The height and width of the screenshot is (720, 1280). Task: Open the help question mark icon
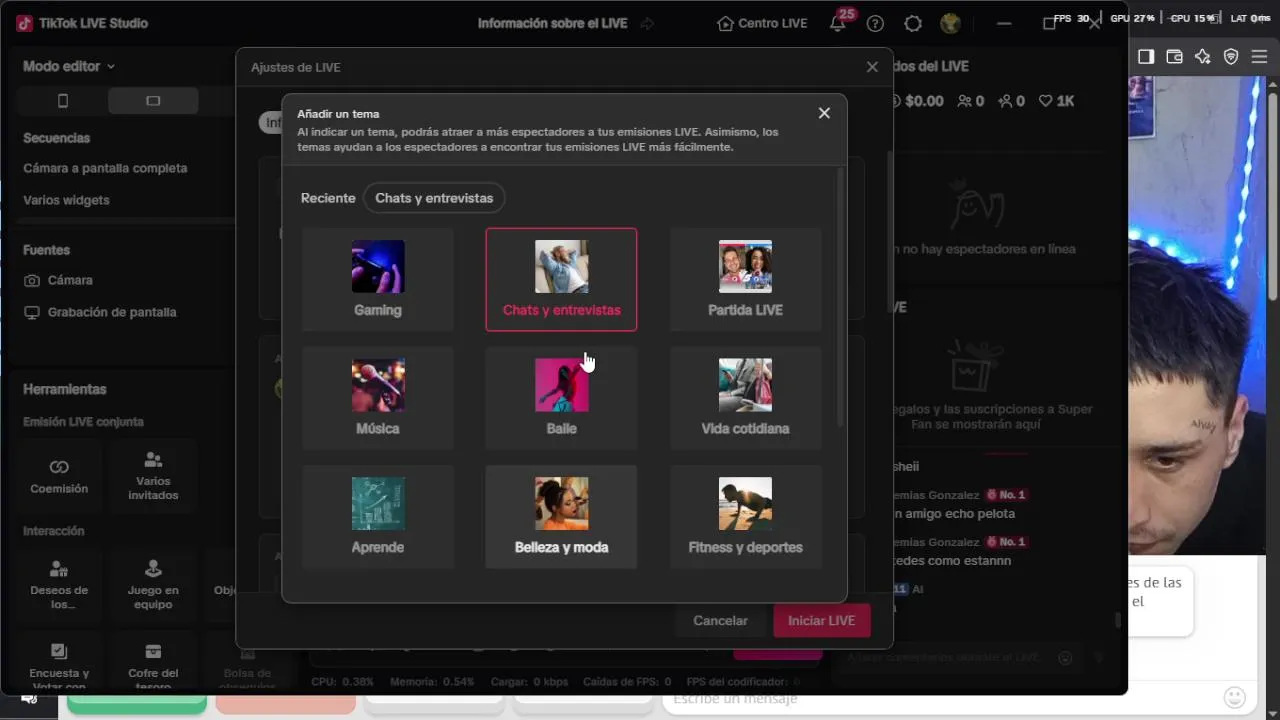pos(875,23)
